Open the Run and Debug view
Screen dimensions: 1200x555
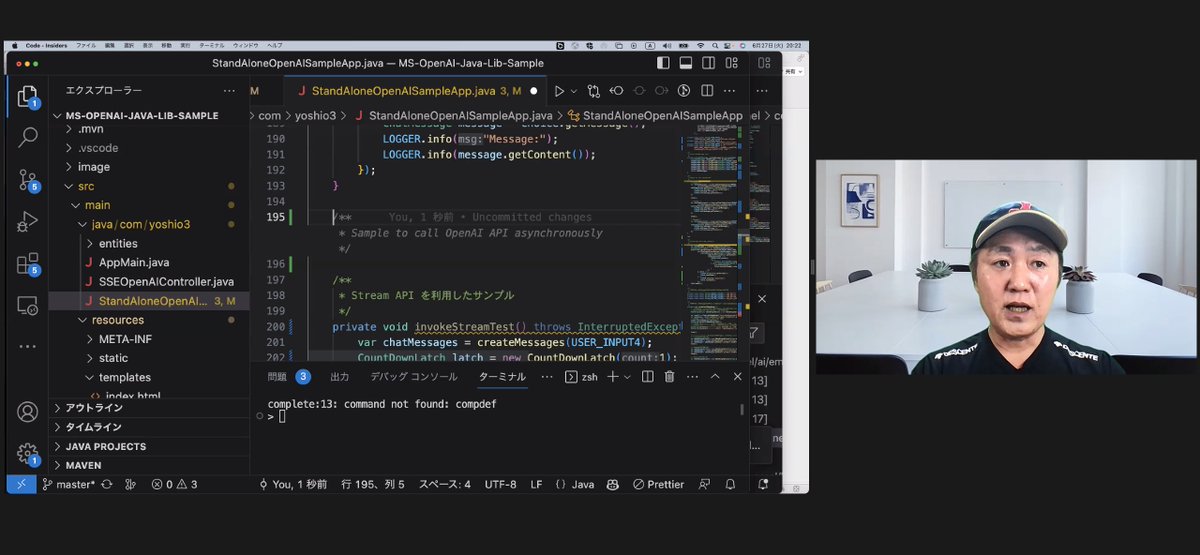[x=27, y=222]
